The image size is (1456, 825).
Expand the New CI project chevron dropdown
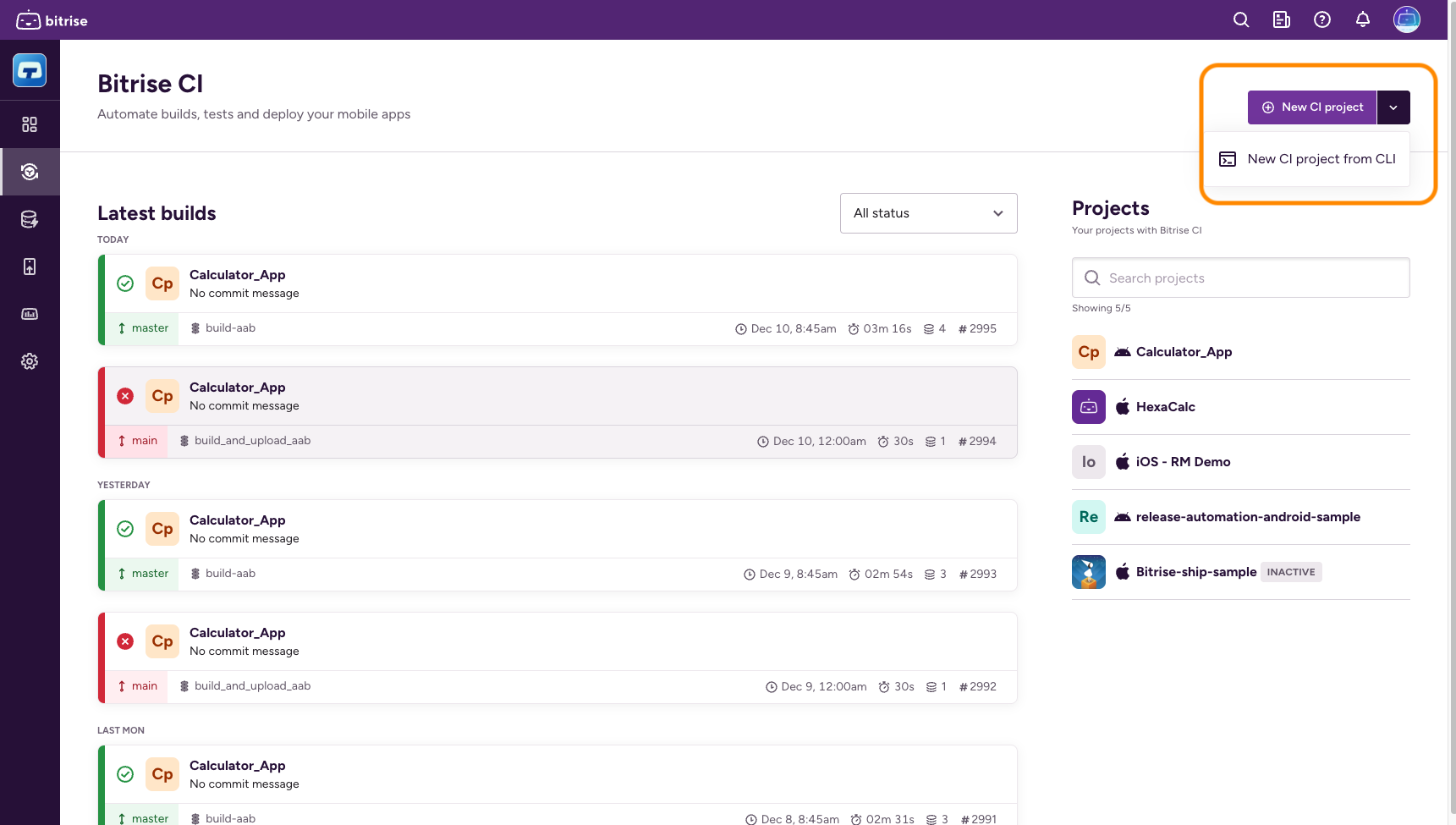pos(1393,107)
